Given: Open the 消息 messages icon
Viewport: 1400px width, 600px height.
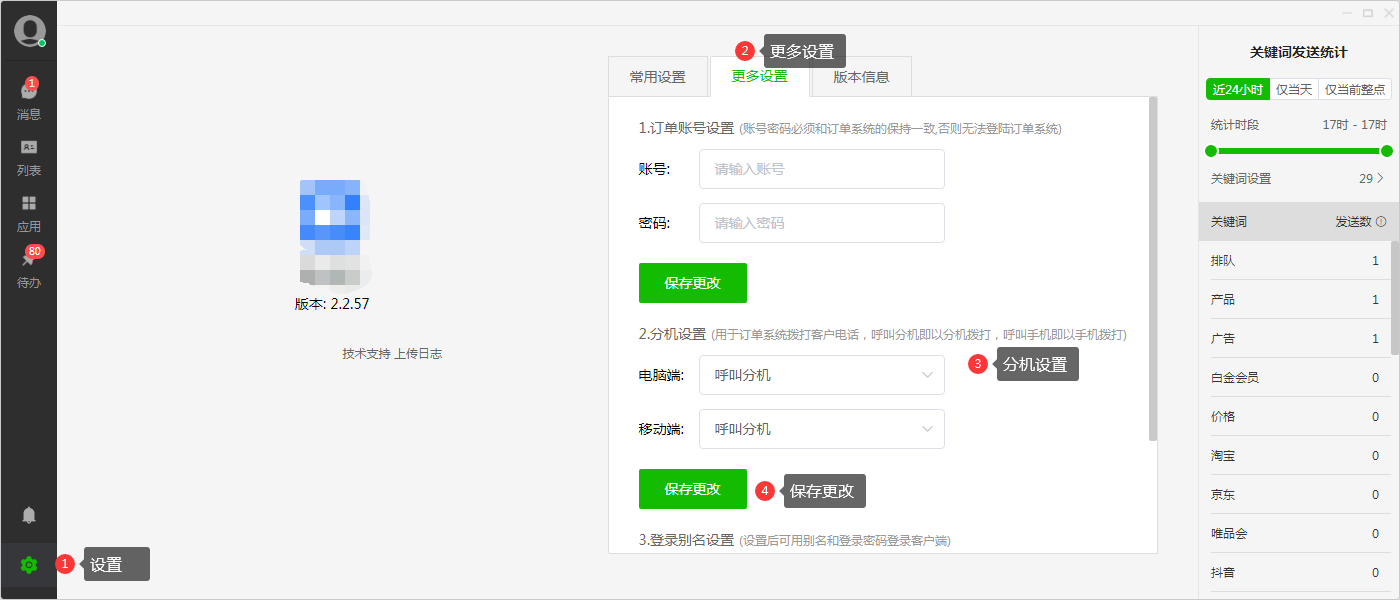Looking at the screenshot, I should (x=29, y=91).
